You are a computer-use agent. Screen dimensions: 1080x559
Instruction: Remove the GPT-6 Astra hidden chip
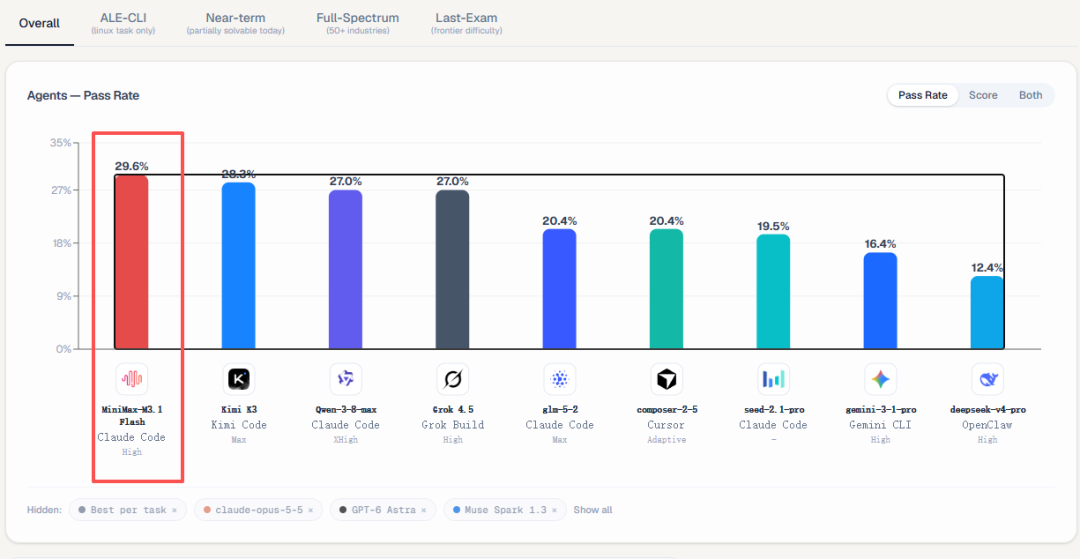tap(424, 510)
